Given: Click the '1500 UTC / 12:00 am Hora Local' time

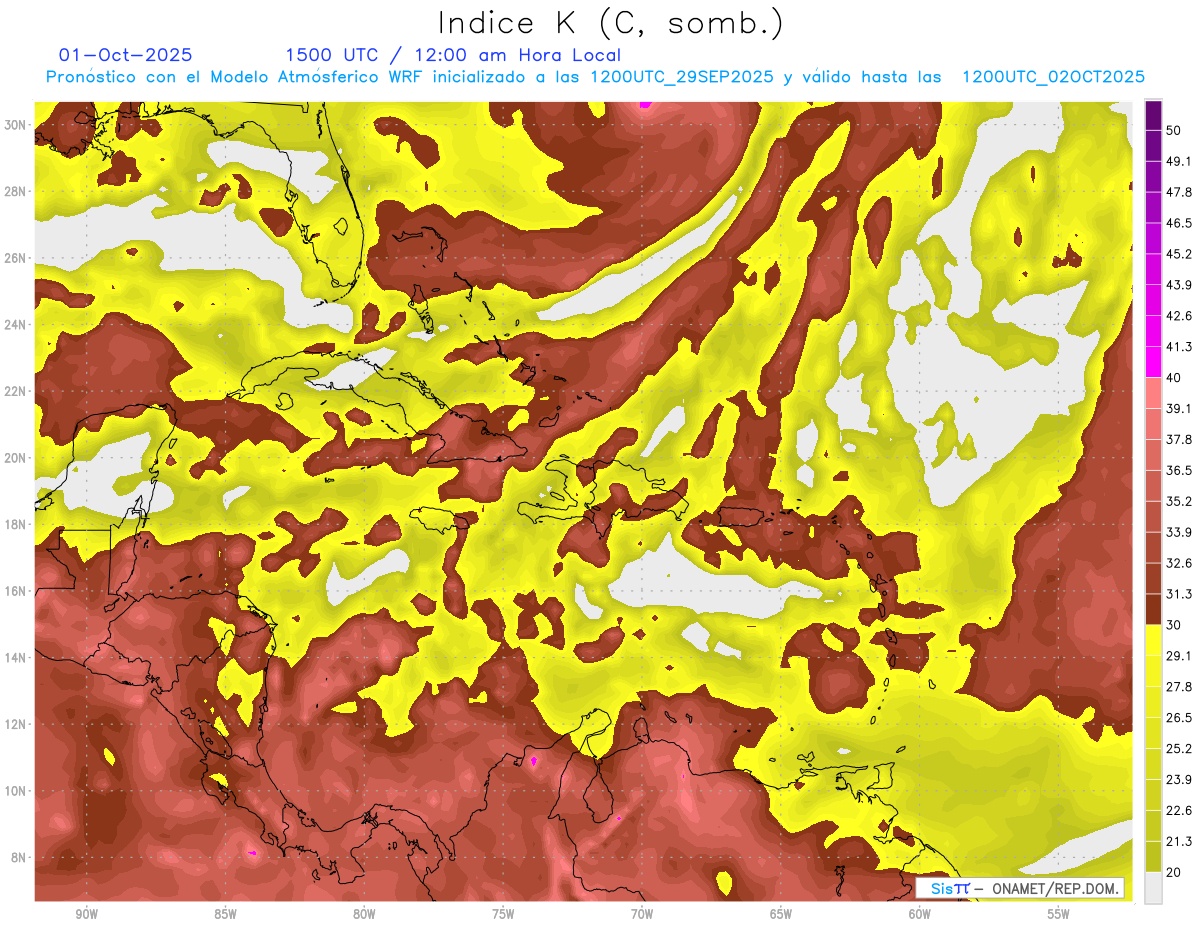Looking at the screenshot, I should click(x=453, y=55).
